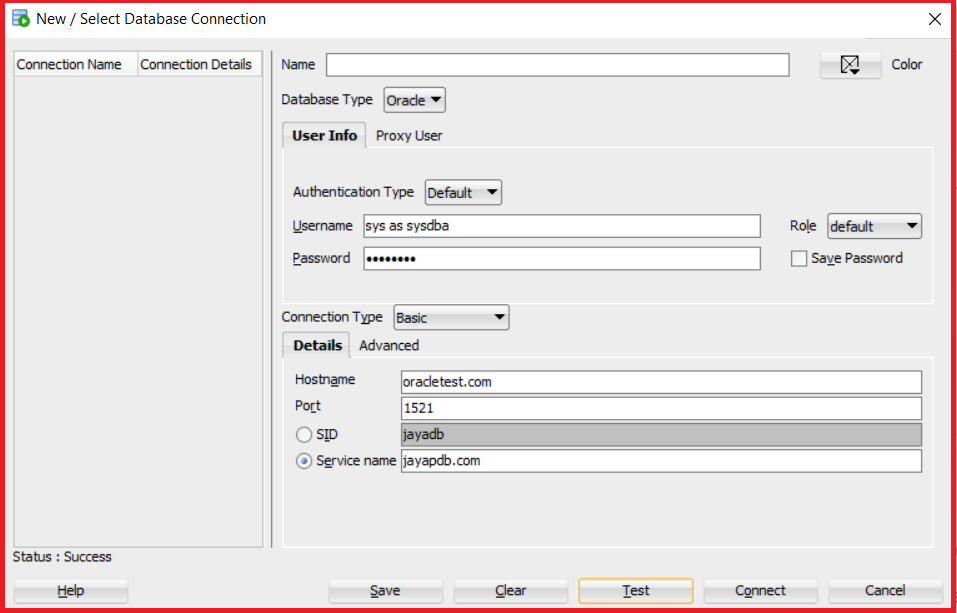Click the Hostname field with oracletest.com
The image size is (957, 613).
661,382
